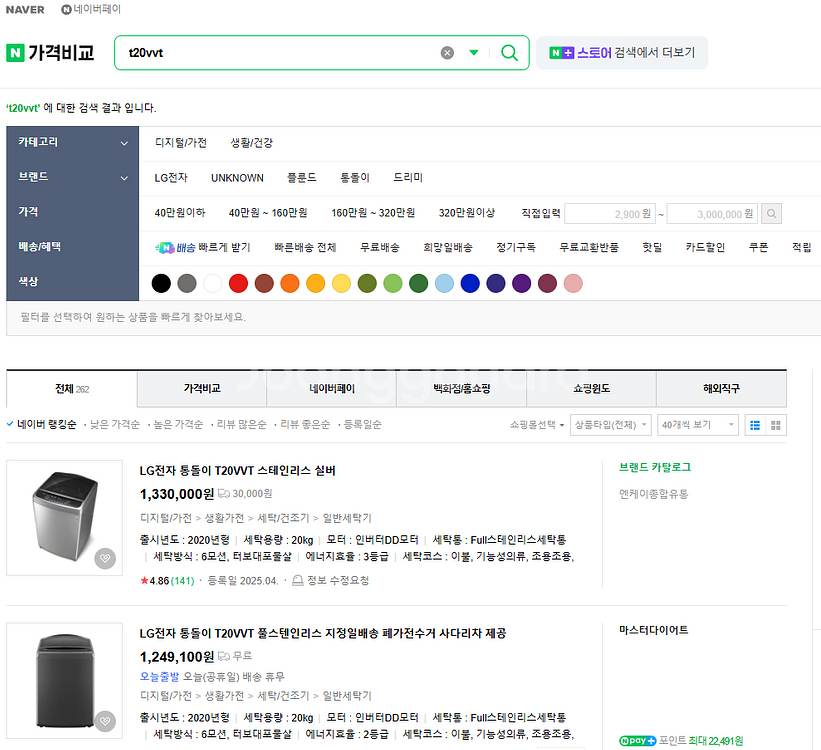Switch to grid view icon
The width and height of the screenshot is (821, 750).
click(x=776, y=425)
